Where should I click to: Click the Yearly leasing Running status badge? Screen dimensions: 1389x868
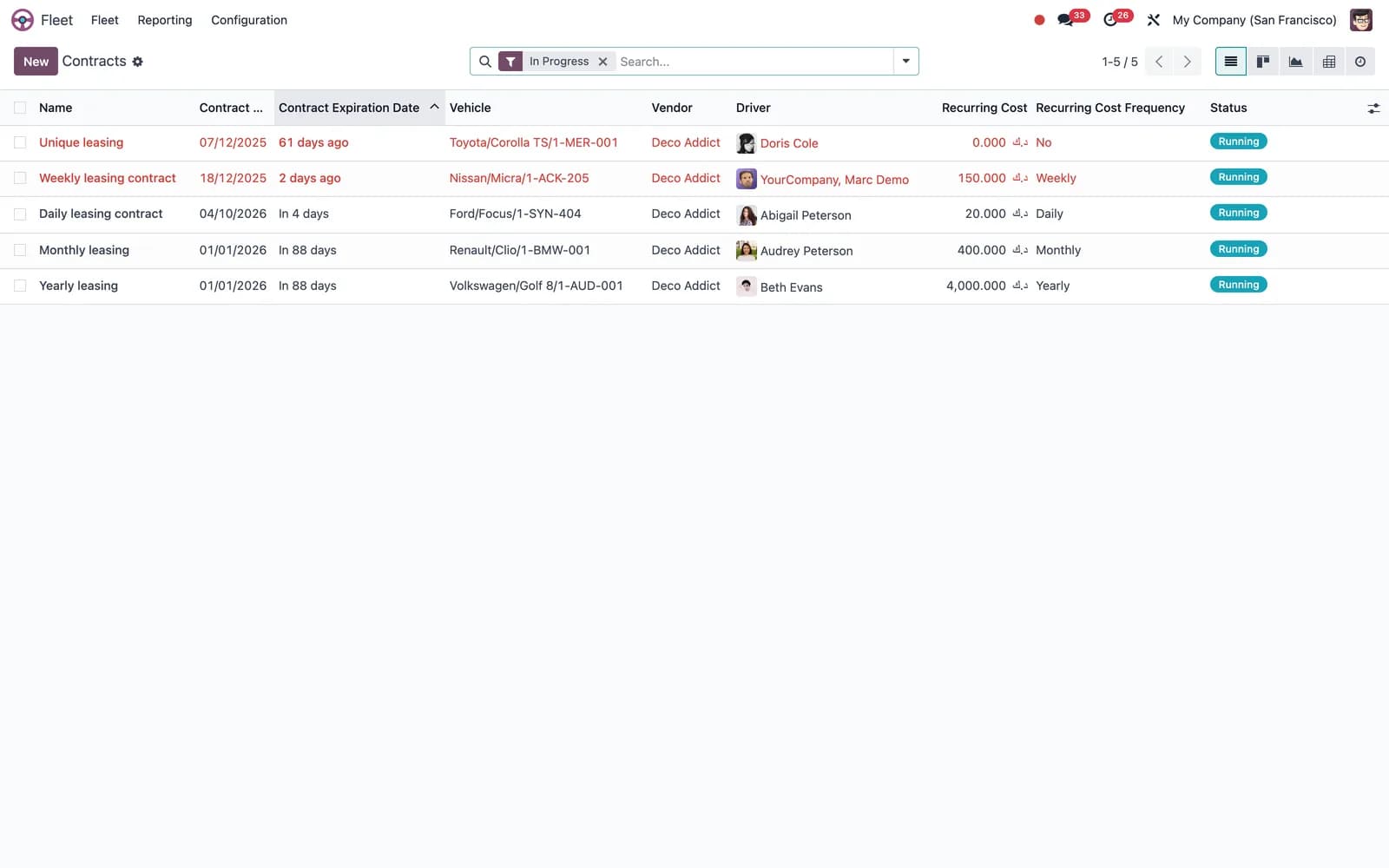[1238, 285]
